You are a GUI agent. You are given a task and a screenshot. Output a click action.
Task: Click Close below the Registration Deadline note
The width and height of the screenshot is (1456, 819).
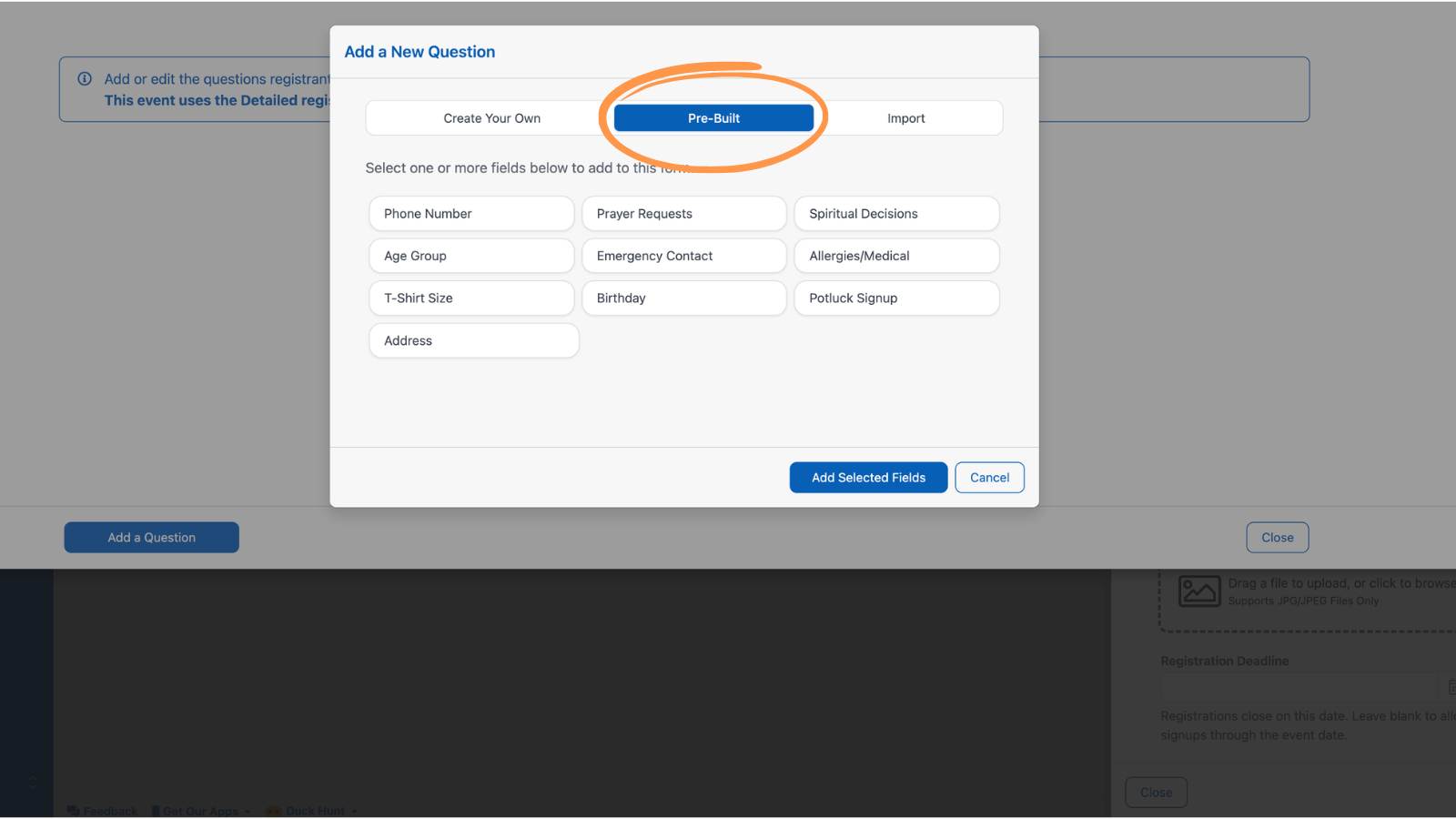(1156, 793)
